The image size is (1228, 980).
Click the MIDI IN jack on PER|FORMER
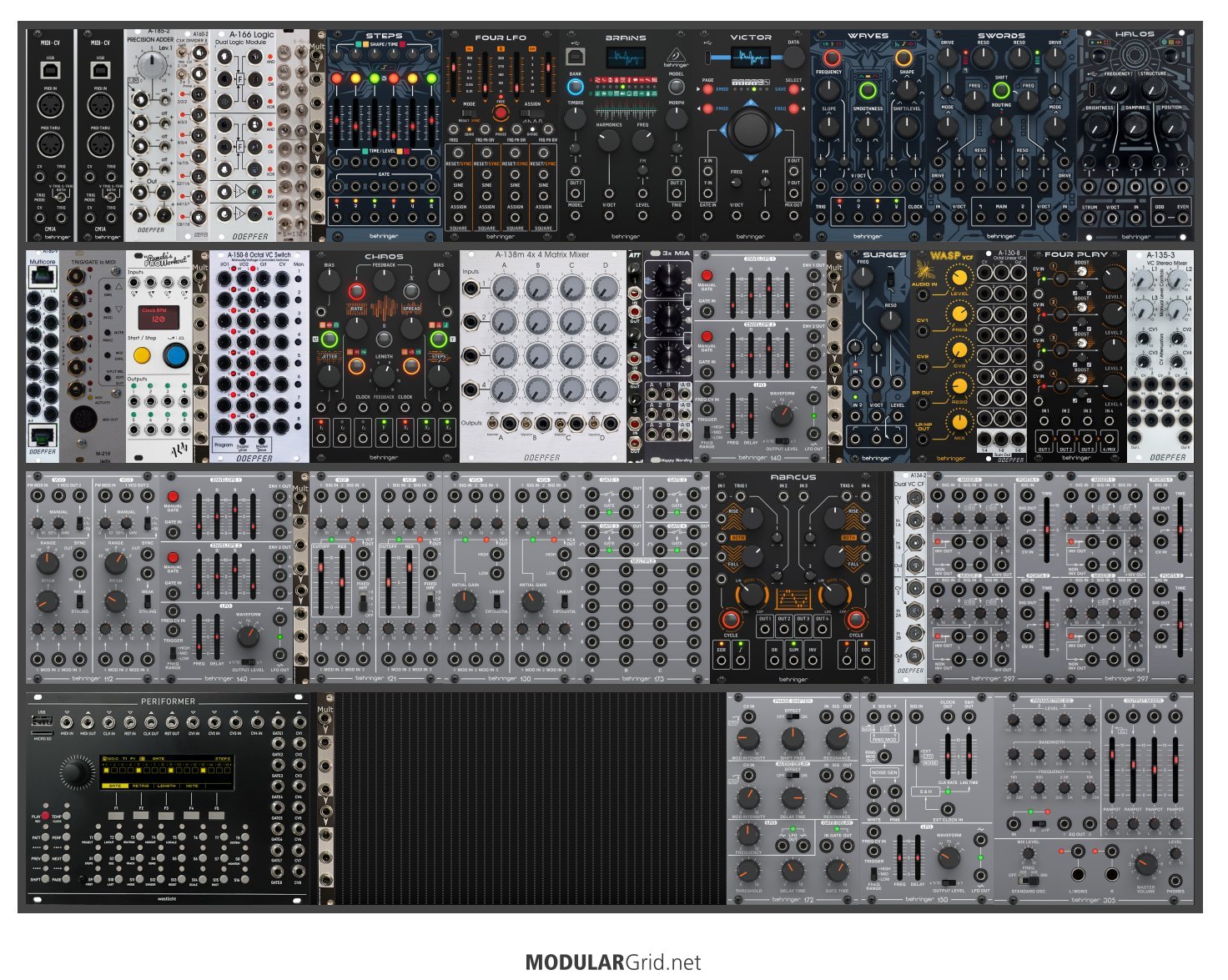[x=67, y=722]
